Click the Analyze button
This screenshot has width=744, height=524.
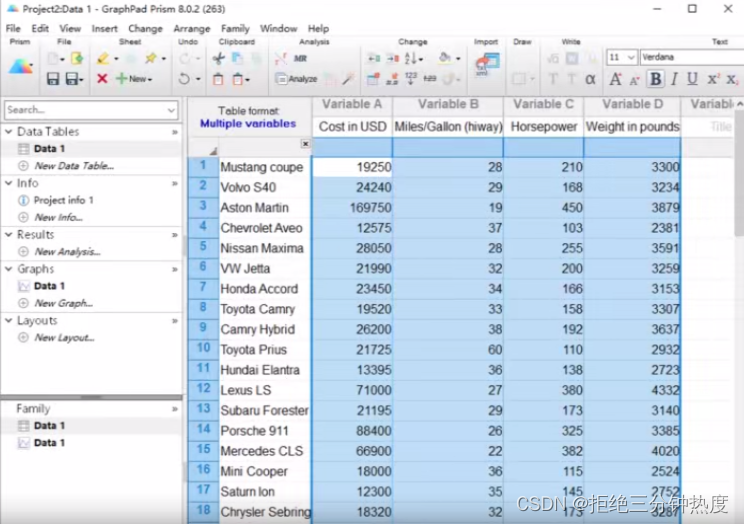tap(297, 79)
